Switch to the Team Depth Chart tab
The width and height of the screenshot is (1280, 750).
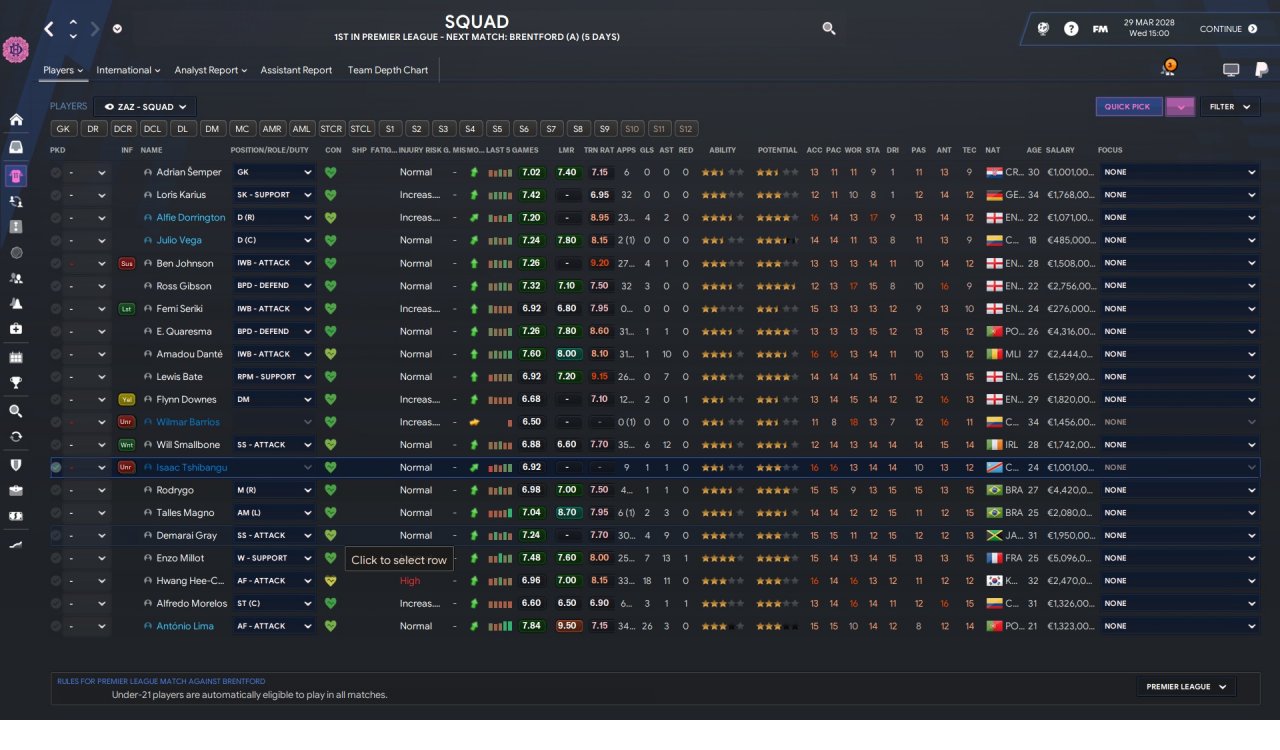(388, 70)
